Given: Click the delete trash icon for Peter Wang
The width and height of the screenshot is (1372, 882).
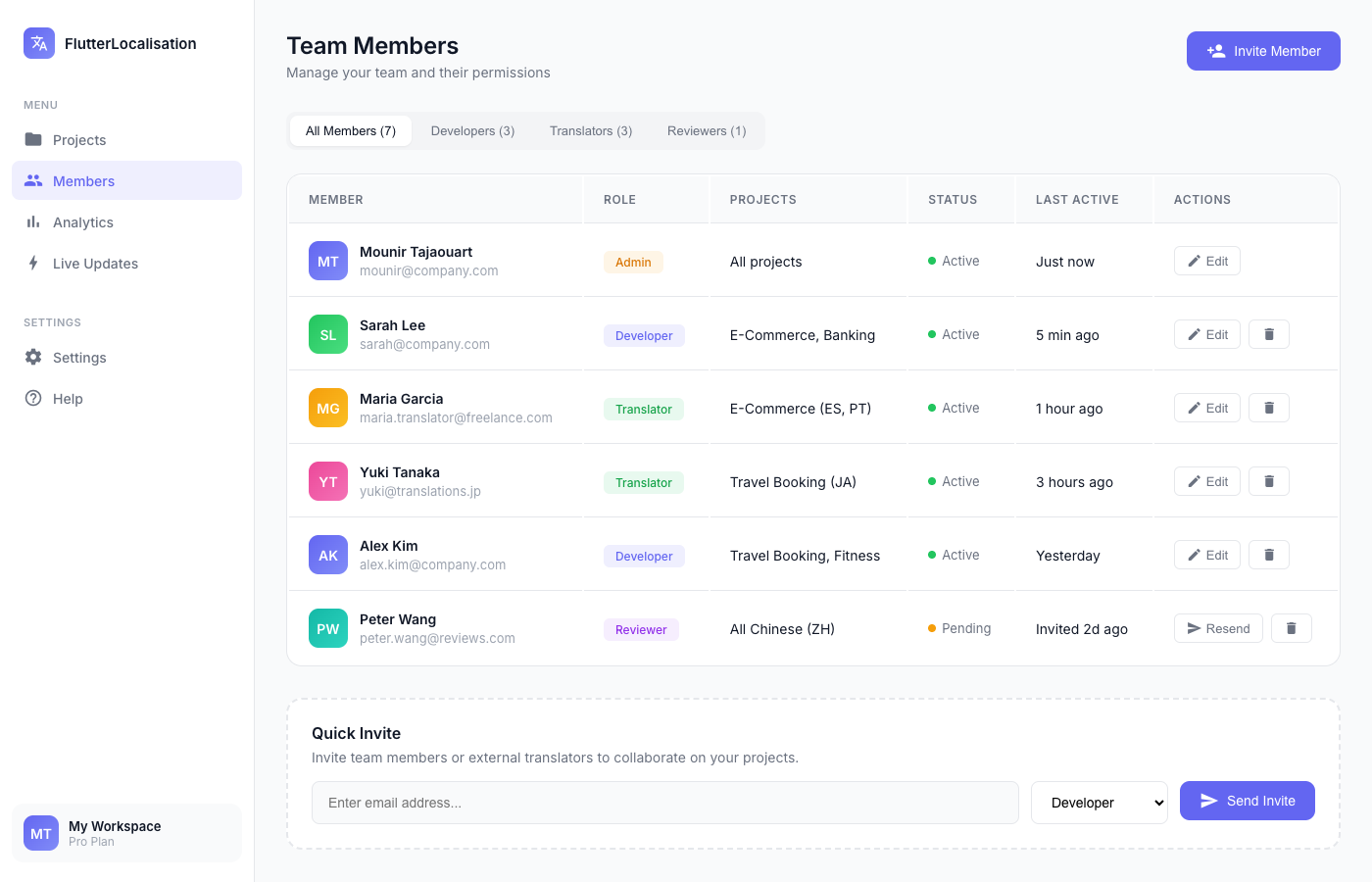Looking at the screenshot, I should click(1291, 628).
